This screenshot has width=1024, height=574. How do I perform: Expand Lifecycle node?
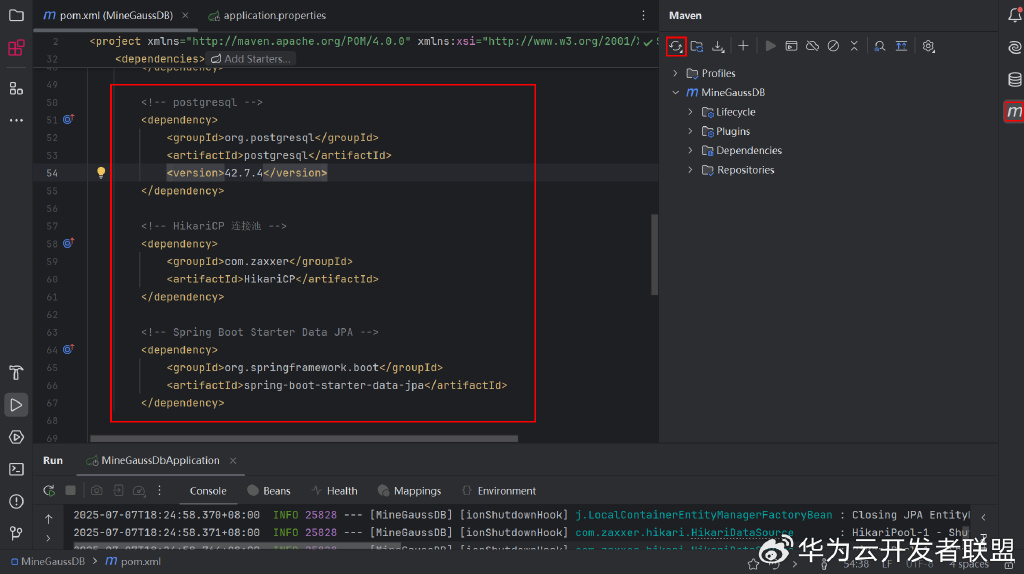tap(690, 112)
